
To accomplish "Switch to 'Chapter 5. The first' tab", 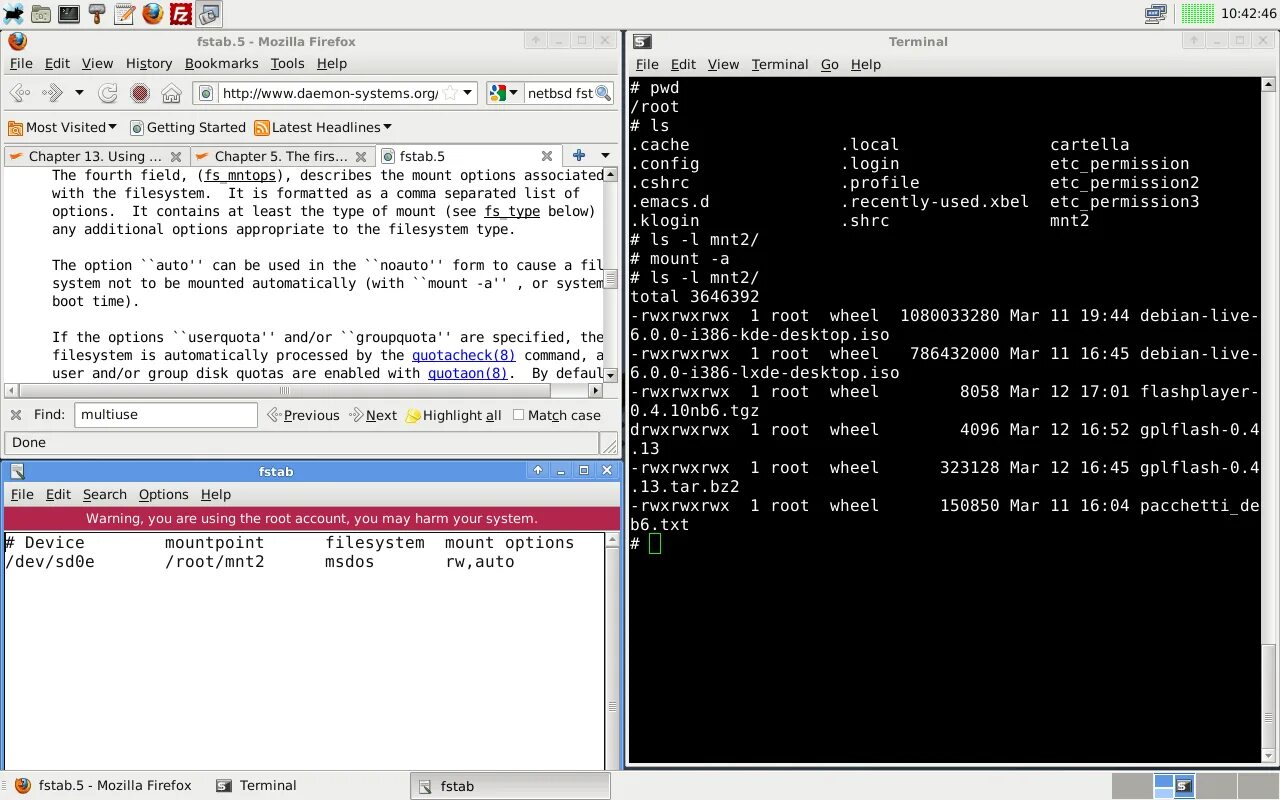I will (282, 156).
